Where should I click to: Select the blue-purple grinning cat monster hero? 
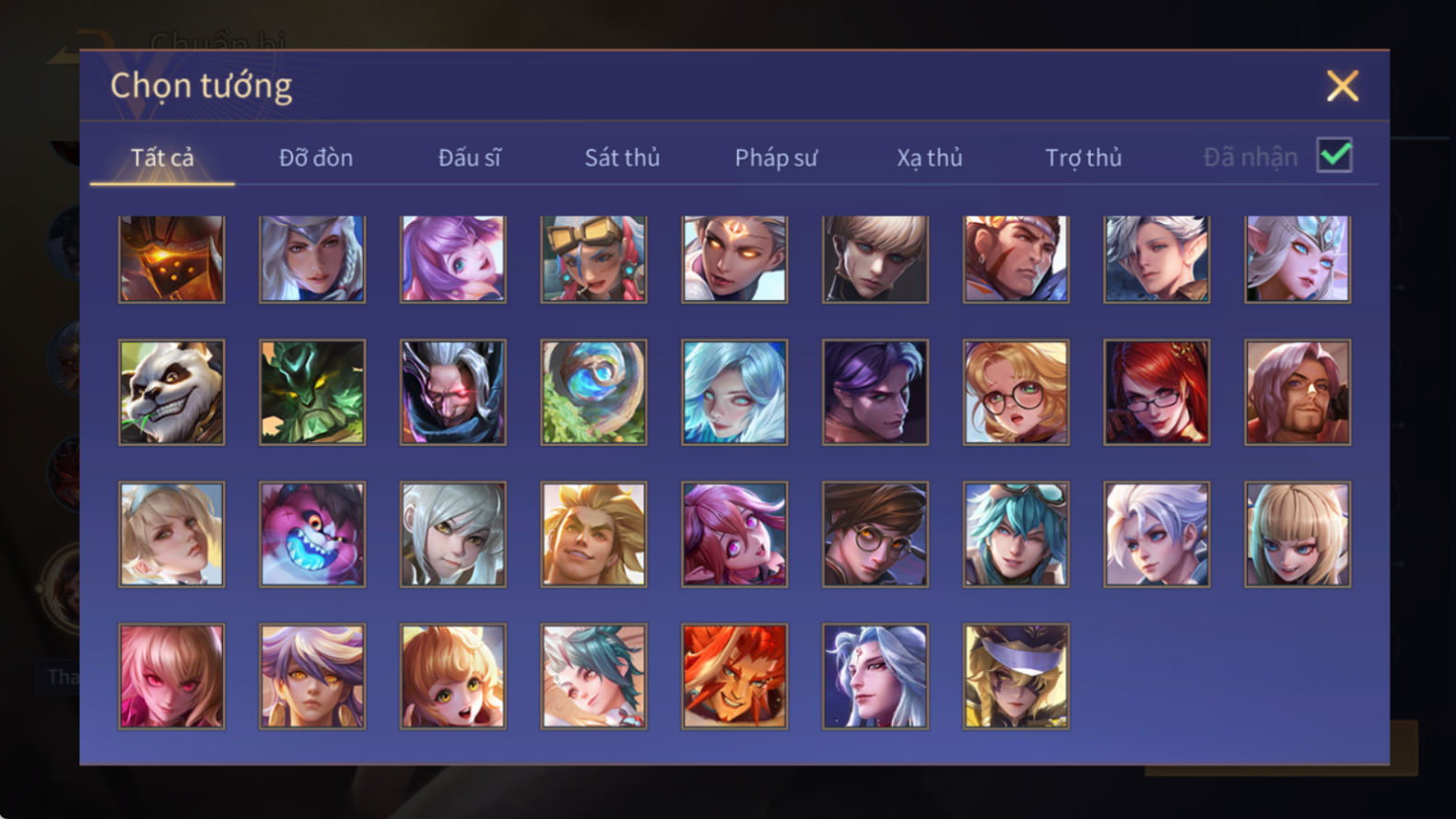[312, 534]
